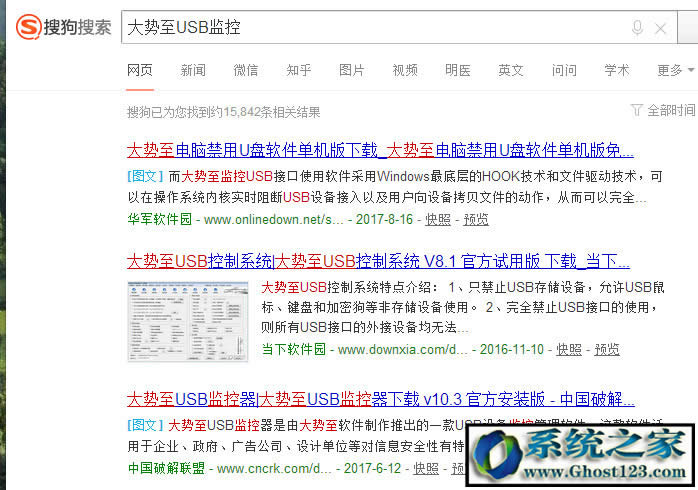Click the 图文 tag in first result
Image resolution: width=698 pixels, height=490 pixels.
[x=143, y=175]
